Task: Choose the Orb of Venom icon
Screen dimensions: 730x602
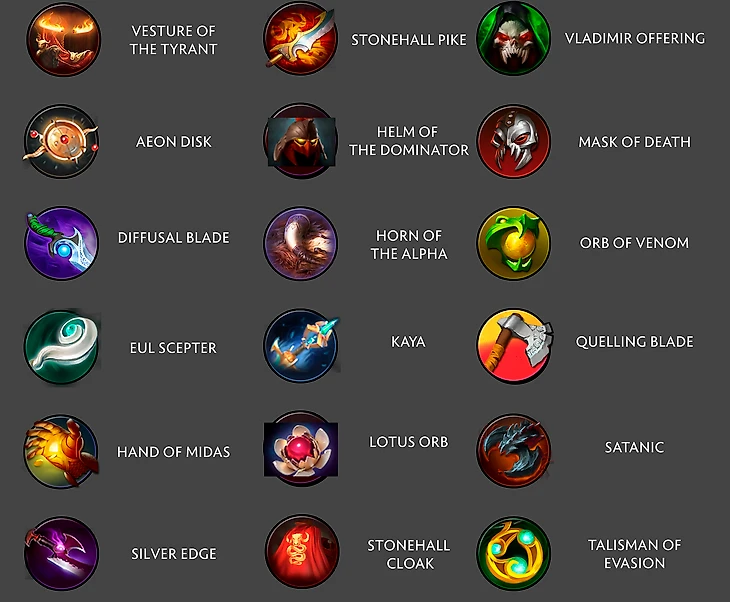Action: click(x=514, y=244)
